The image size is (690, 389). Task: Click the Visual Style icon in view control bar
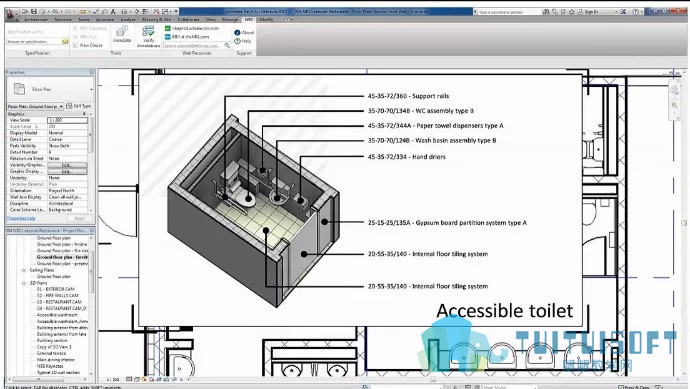(136, 379)
